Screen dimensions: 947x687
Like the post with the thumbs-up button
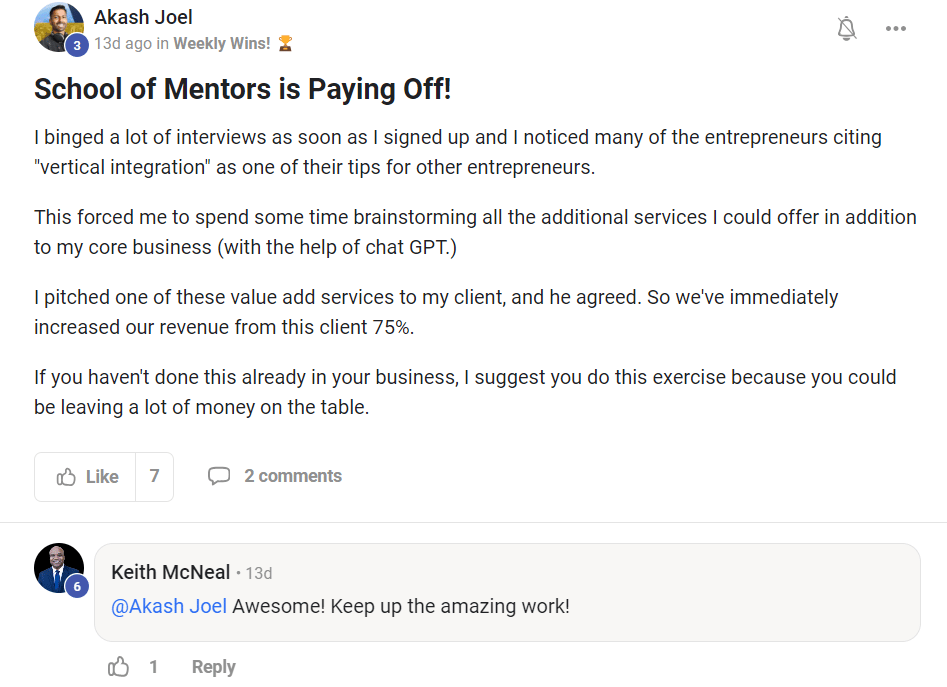88,477
